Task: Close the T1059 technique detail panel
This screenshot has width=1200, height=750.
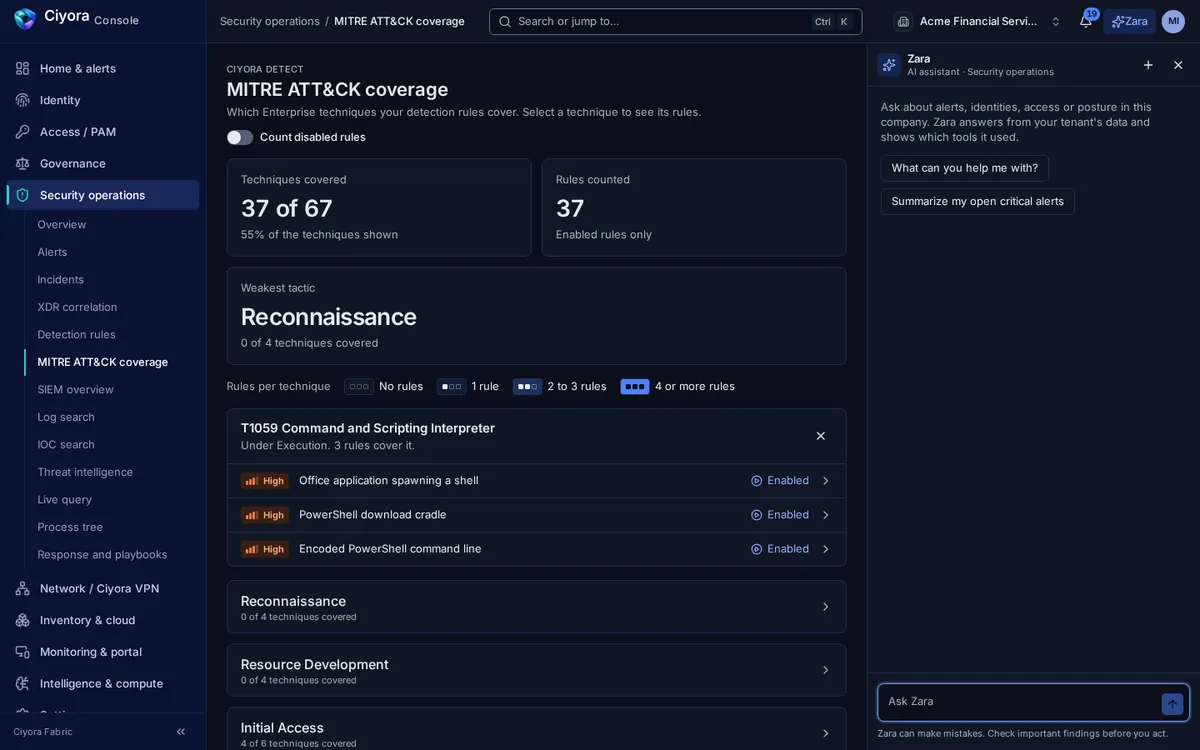Action: tap(821, 436)
